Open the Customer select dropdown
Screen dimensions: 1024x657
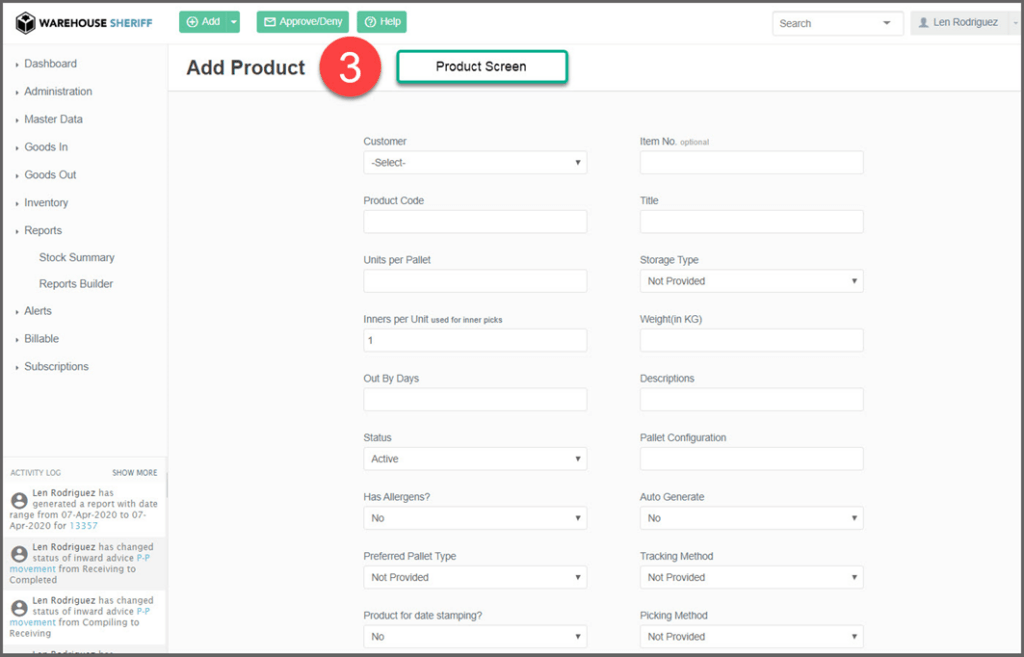click(x=475, y=162)
